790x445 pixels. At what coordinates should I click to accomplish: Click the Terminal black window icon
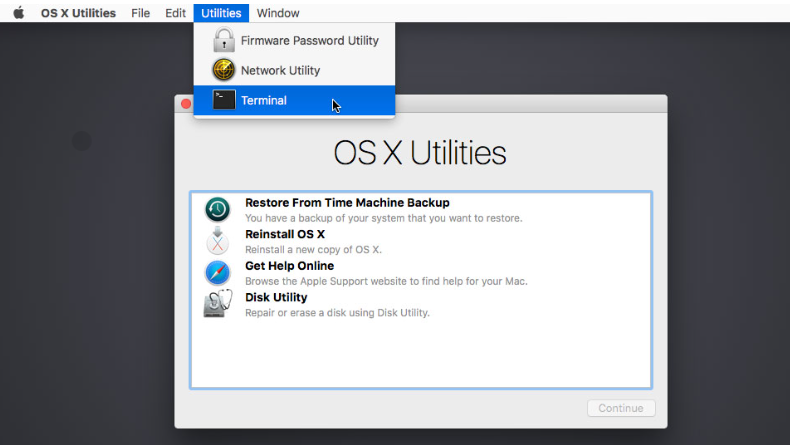click(224, 100)
